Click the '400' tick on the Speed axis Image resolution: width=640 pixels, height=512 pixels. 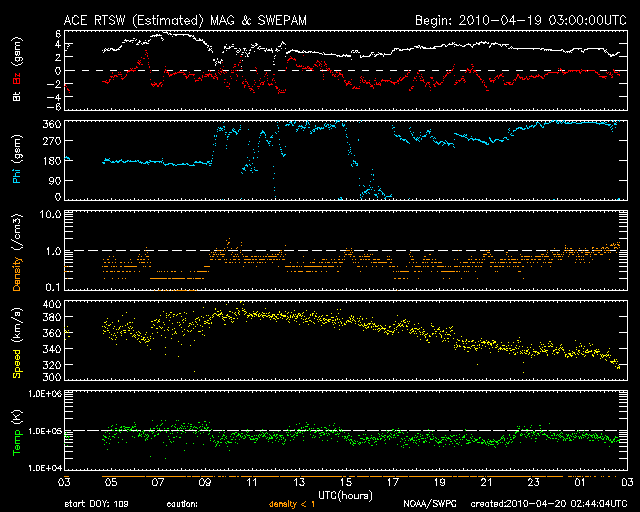[x=52, y=304]
